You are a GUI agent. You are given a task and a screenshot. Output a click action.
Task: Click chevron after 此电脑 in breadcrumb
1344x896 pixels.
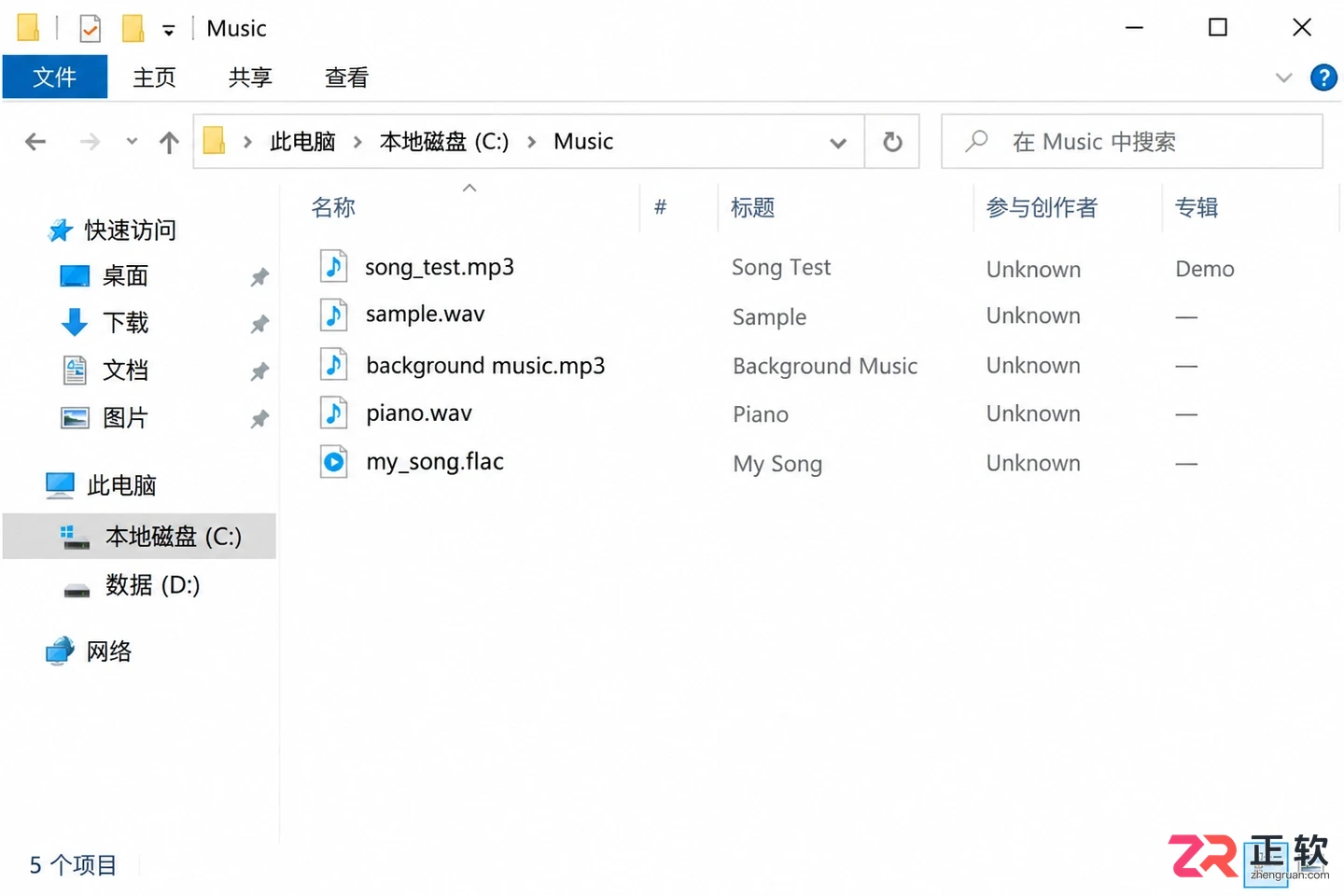click(x=357, y=142)
